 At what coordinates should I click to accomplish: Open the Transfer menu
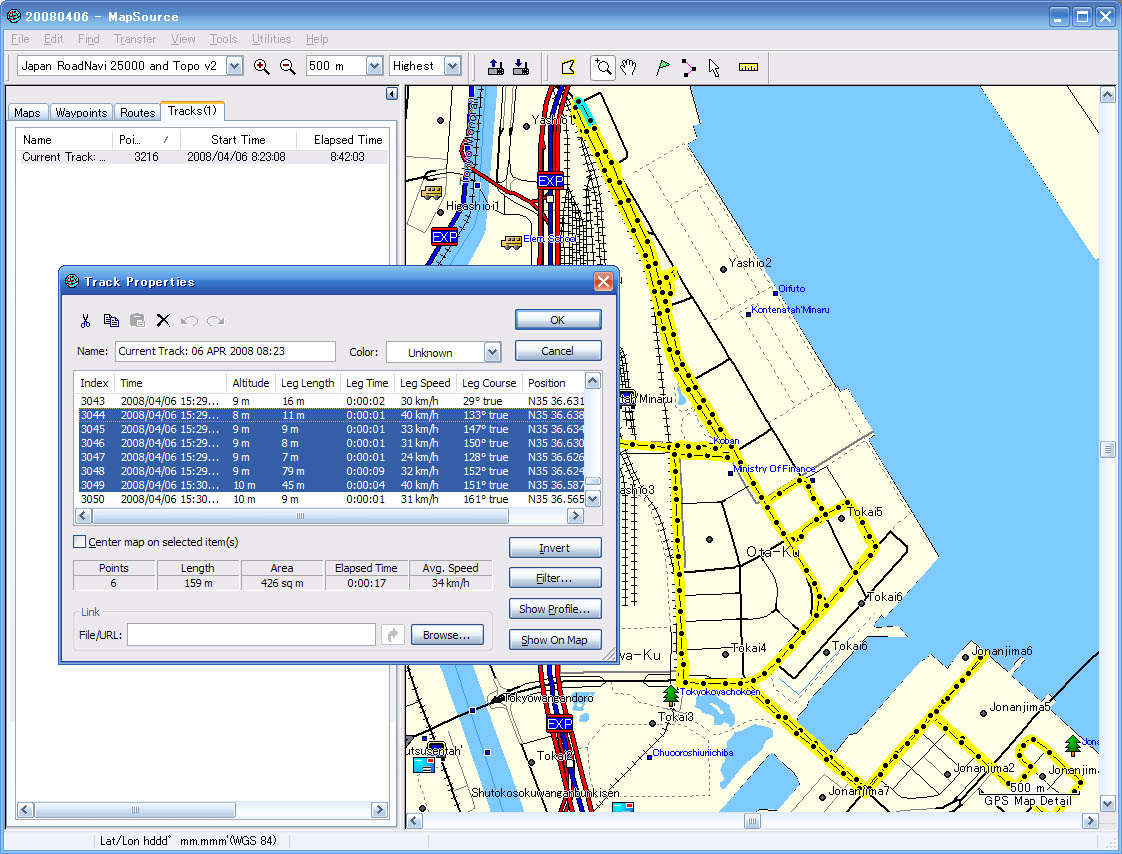(x=135, y=39)
